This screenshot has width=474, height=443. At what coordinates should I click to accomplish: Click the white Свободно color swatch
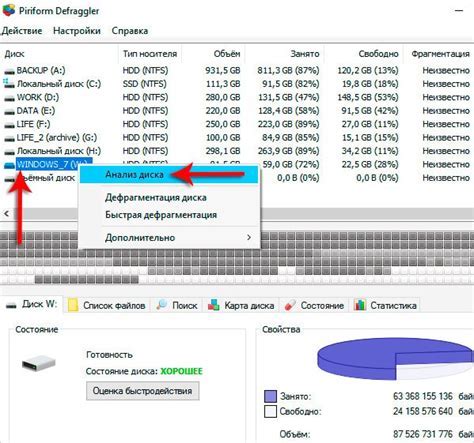270,411
